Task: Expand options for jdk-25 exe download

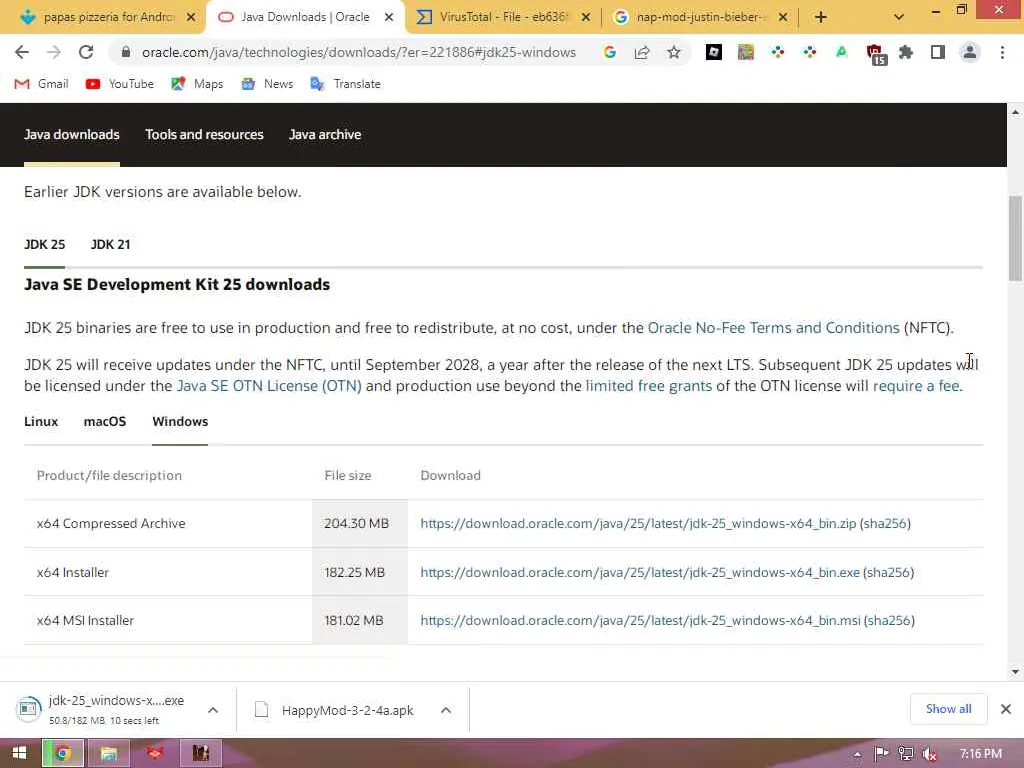Action: click(213, 710)
